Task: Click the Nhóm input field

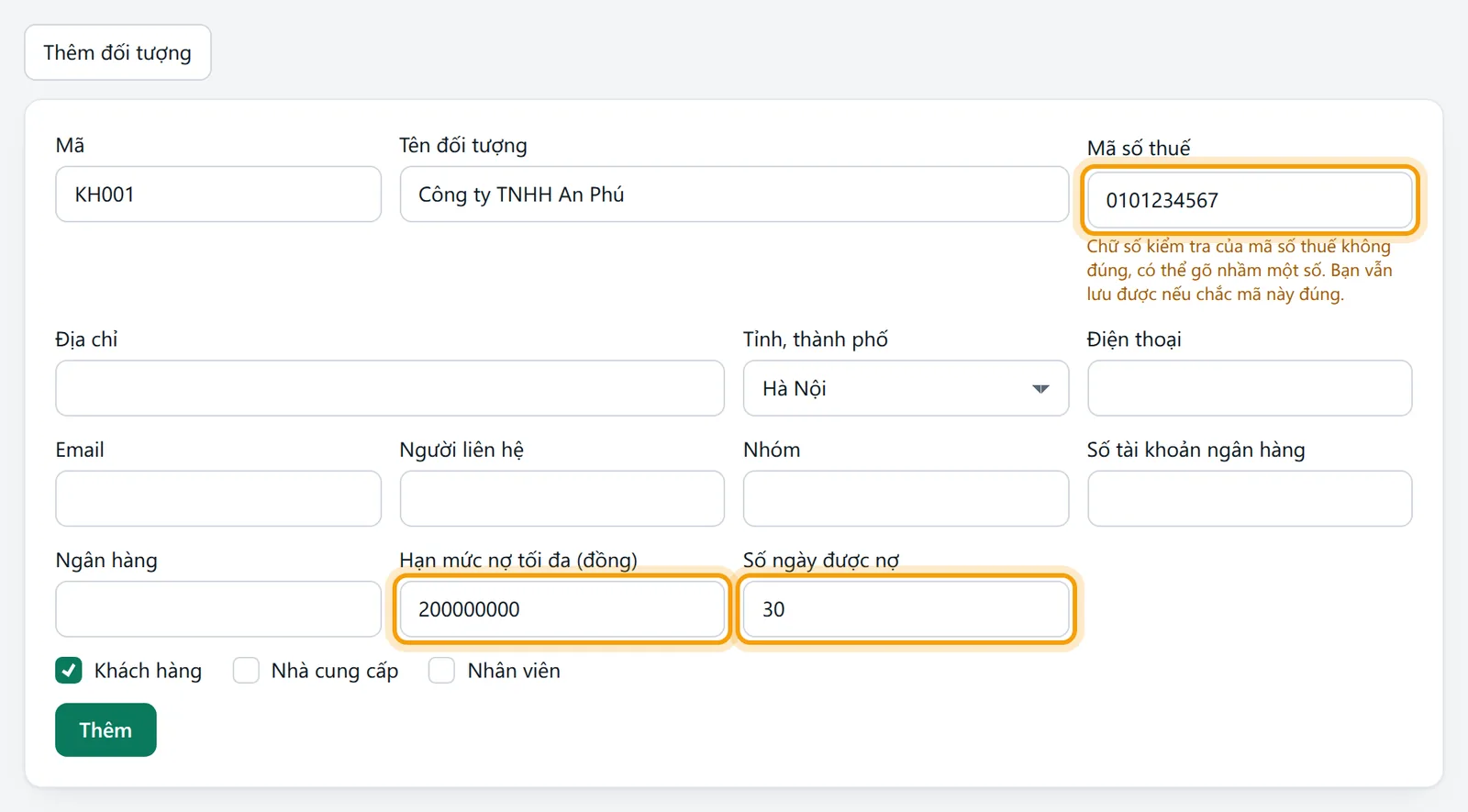Action: click(906, 498)
